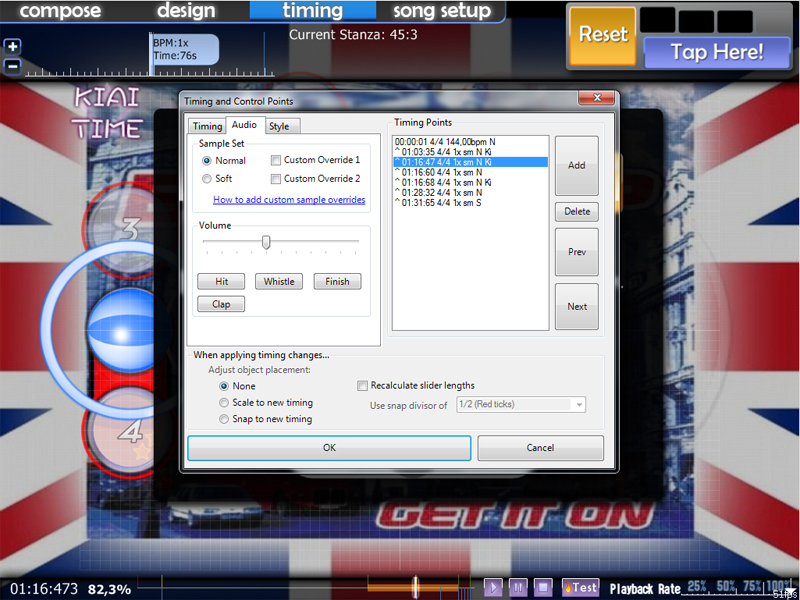
Task: Switch to the Audio tab in dialog
Action: (x=244, y=124)
